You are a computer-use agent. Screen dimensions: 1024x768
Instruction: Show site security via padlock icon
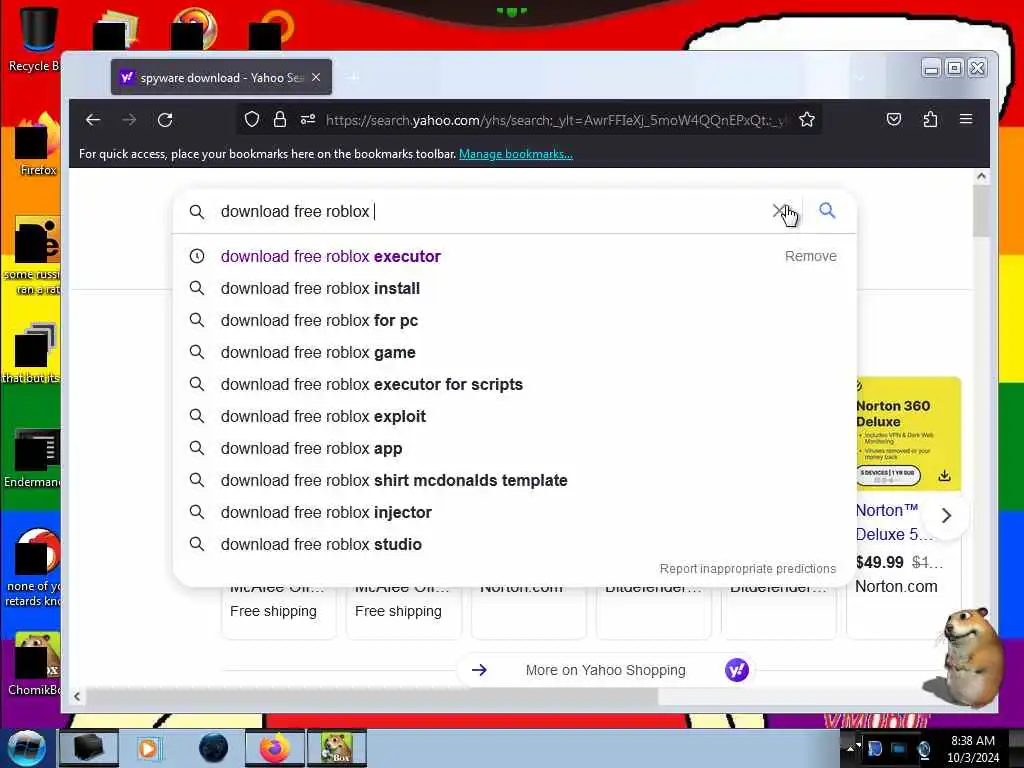280,120
